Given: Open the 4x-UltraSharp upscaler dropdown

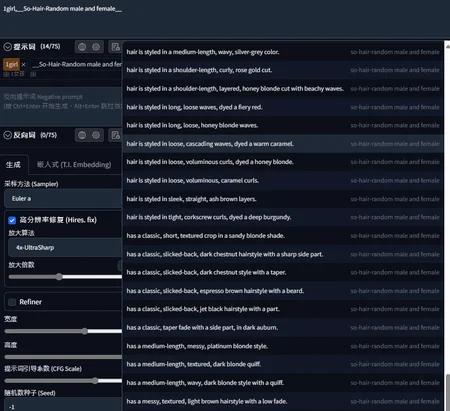Looking at the screenshot, I should pos(65,248).
